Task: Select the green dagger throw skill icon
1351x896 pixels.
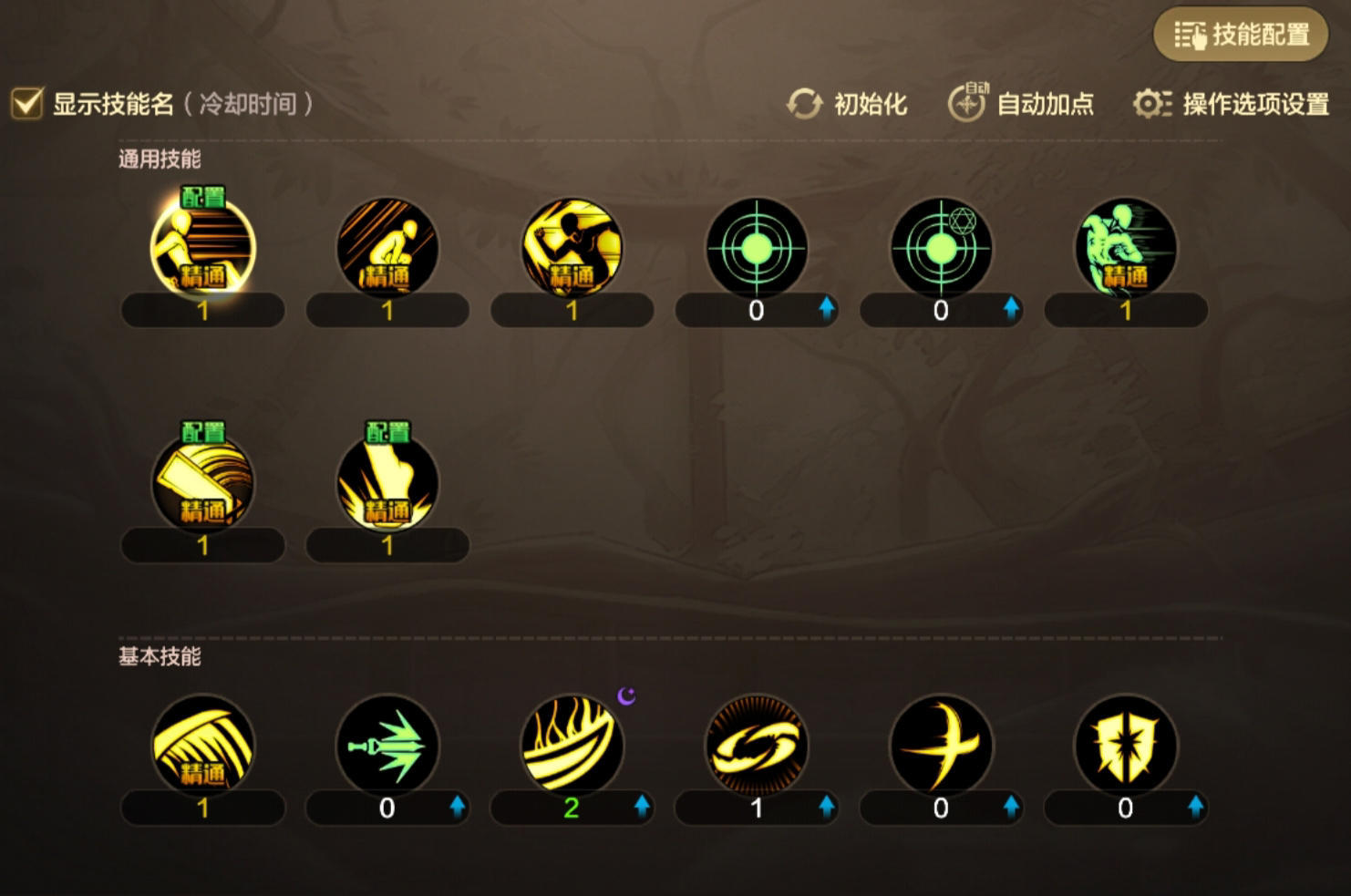Action: click(x=387, y=746)
